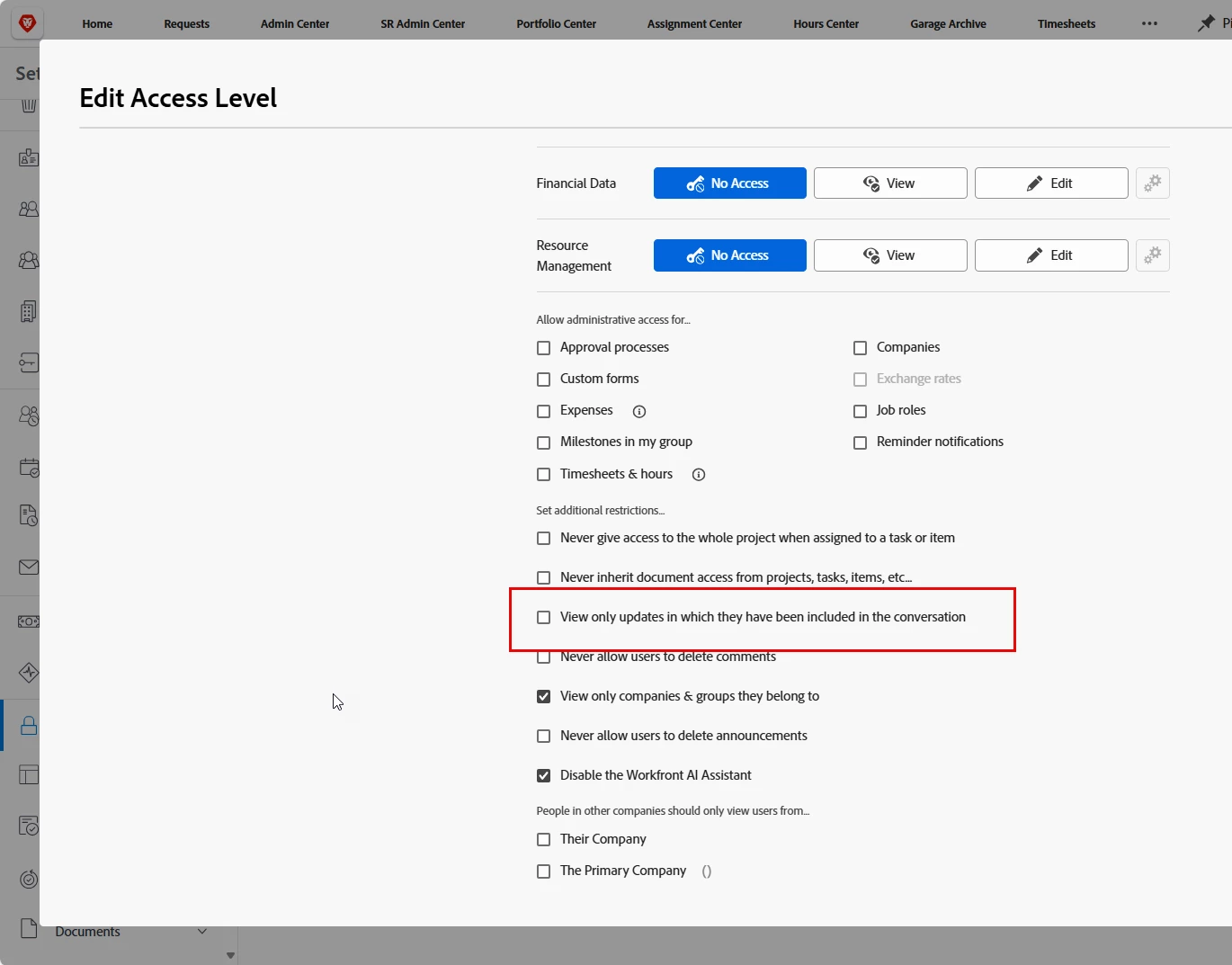Enable Approval processes administrative access

tap(543, 348)
